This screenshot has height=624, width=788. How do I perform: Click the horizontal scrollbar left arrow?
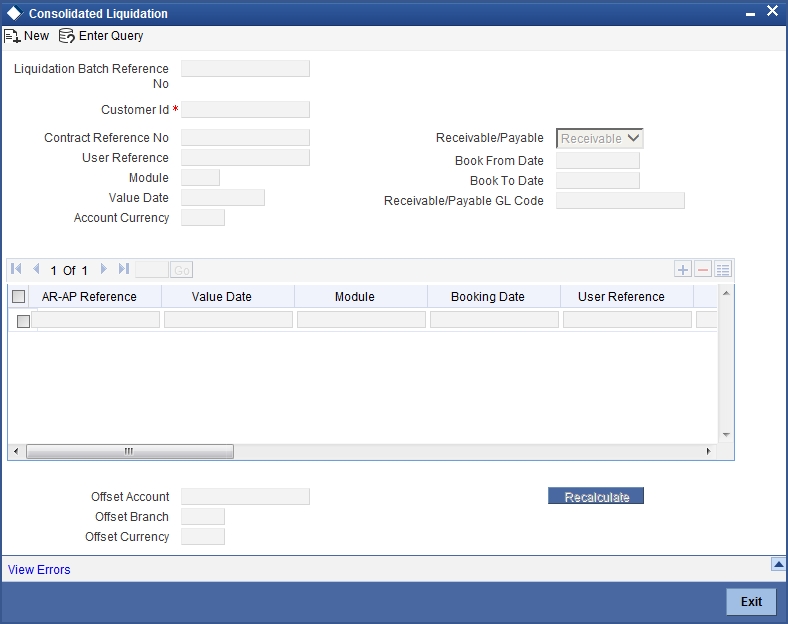[x=16, y=451]
